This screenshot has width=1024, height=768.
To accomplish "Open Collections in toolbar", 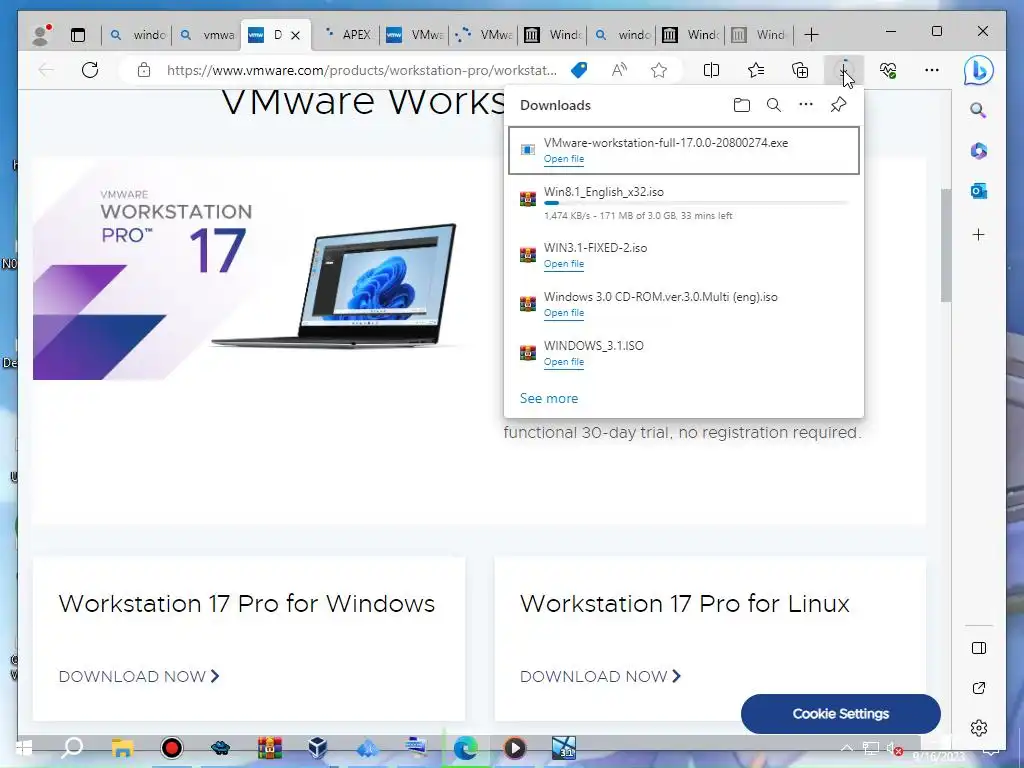I will point(800,70).
